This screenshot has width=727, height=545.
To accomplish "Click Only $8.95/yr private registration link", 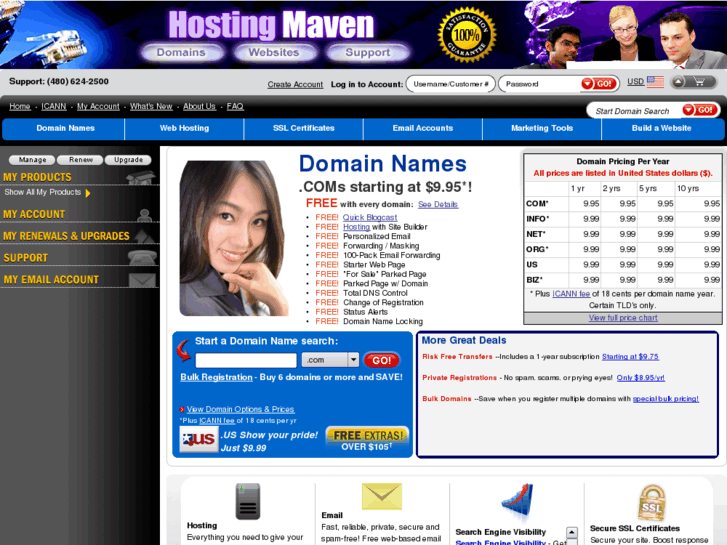I will 640,378.
